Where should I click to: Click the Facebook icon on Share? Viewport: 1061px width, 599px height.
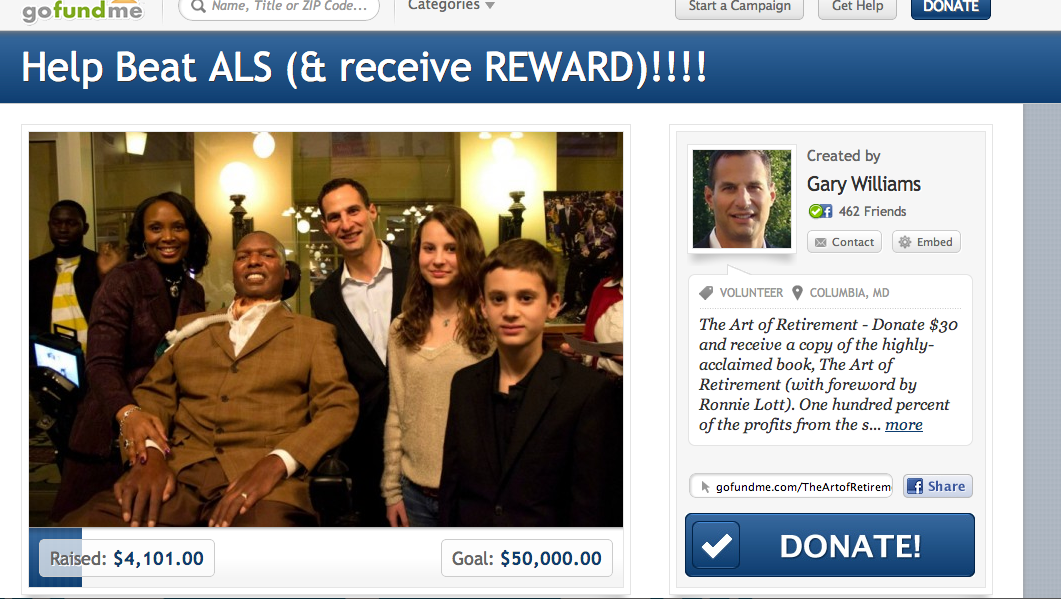[x=915, y=486]
